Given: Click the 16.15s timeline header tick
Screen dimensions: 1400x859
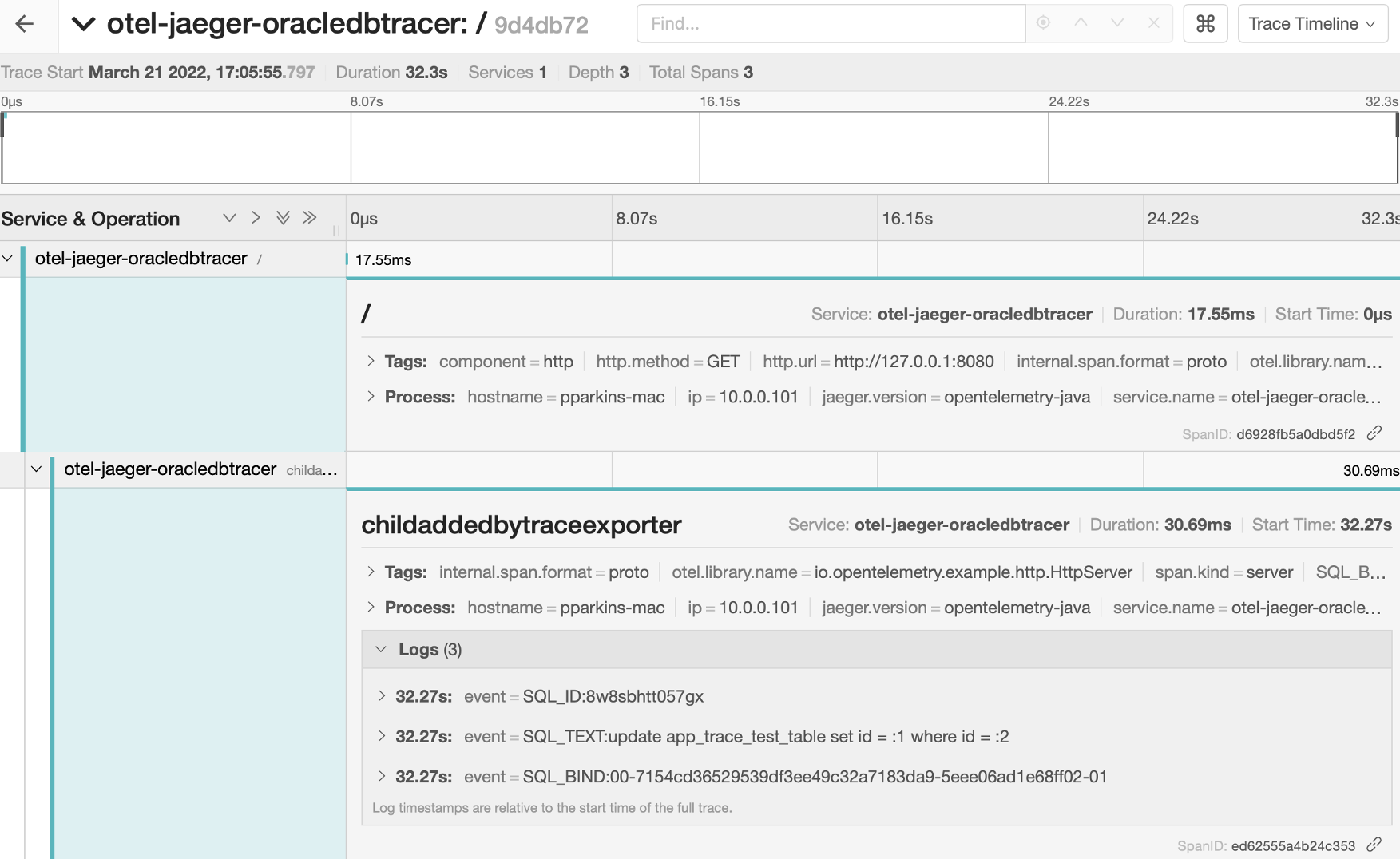Looking at the screenshot, I should [907, 219].
